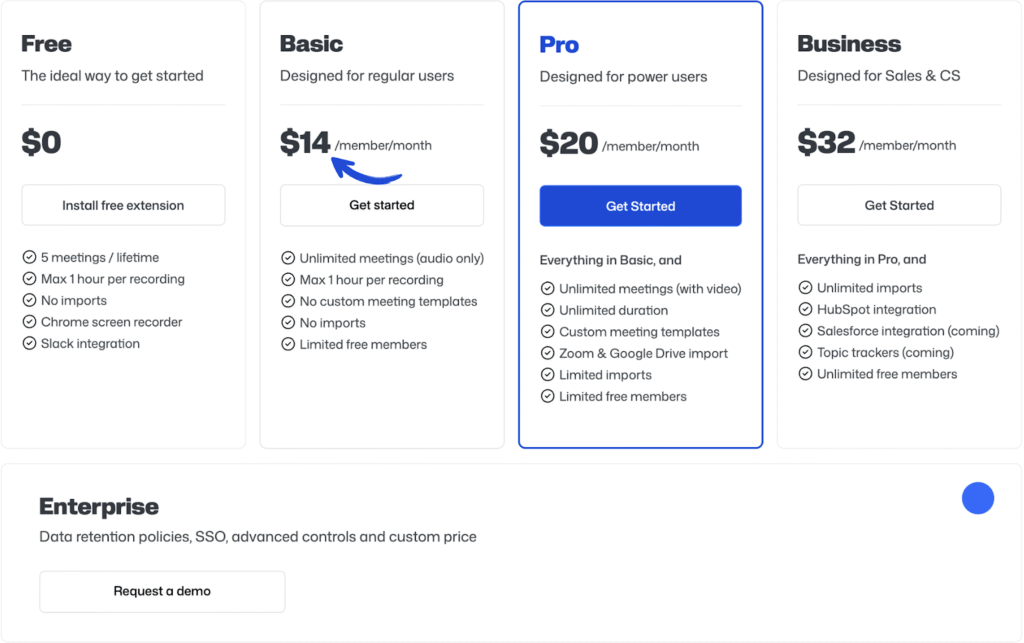
Task: Click the Request a demo button
Action: 161,591
